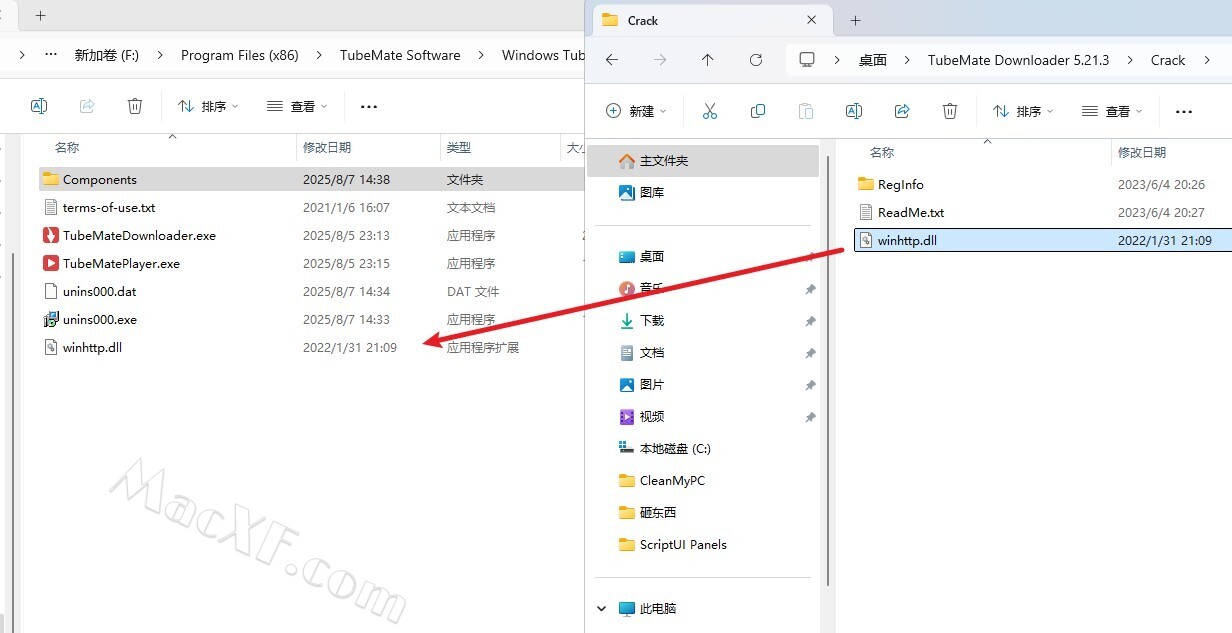Sort by 类型 column header

[x=459, y=148]
